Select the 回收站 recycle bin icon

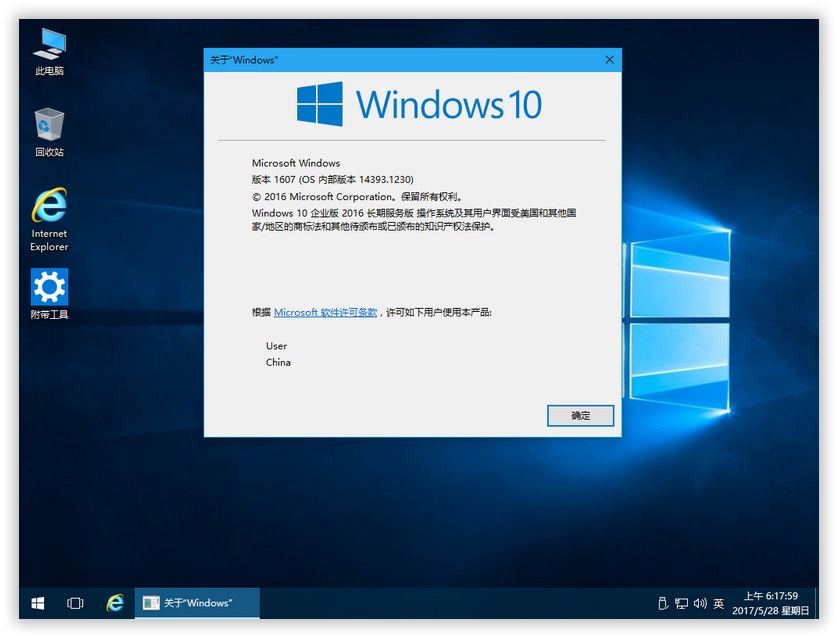click(x=49, y=133)
